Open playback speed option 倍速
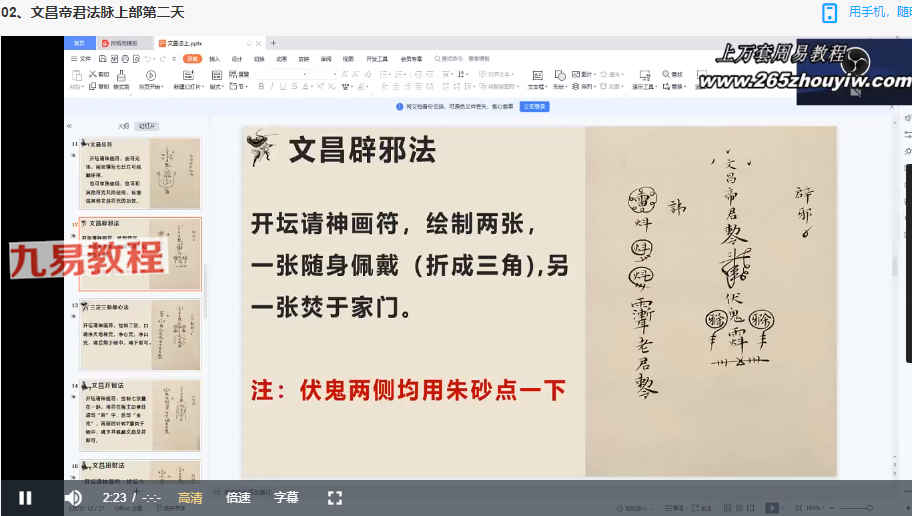Viewport: 912px width, 516px height. click(238, 498)
